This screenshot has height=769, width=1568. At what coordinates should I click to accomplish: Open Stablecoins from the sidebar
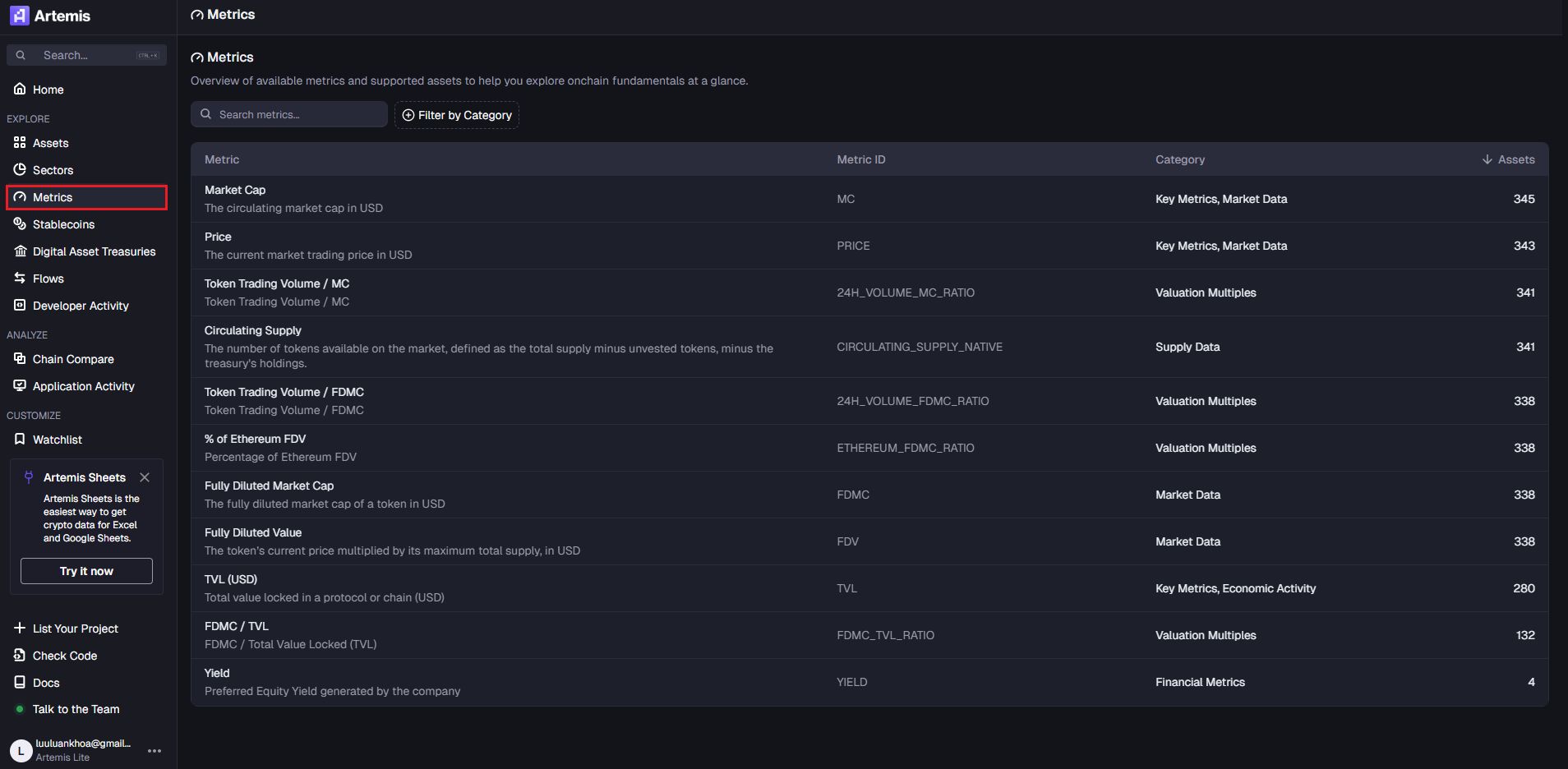(x=63, y=224)
